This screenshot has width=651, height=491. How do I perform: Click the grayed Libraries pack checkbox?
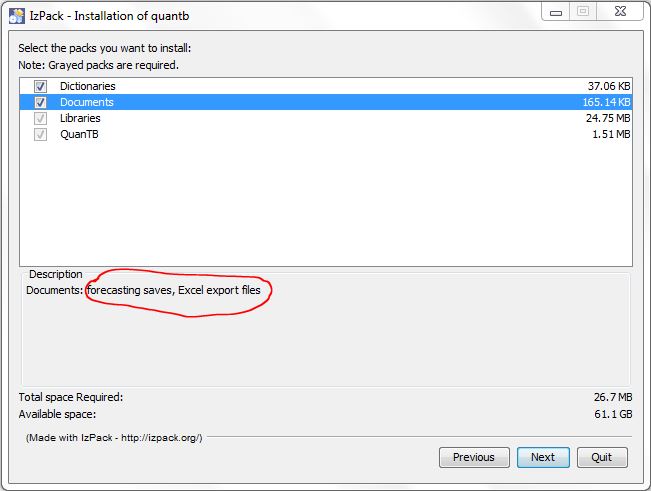pos(40,118)
